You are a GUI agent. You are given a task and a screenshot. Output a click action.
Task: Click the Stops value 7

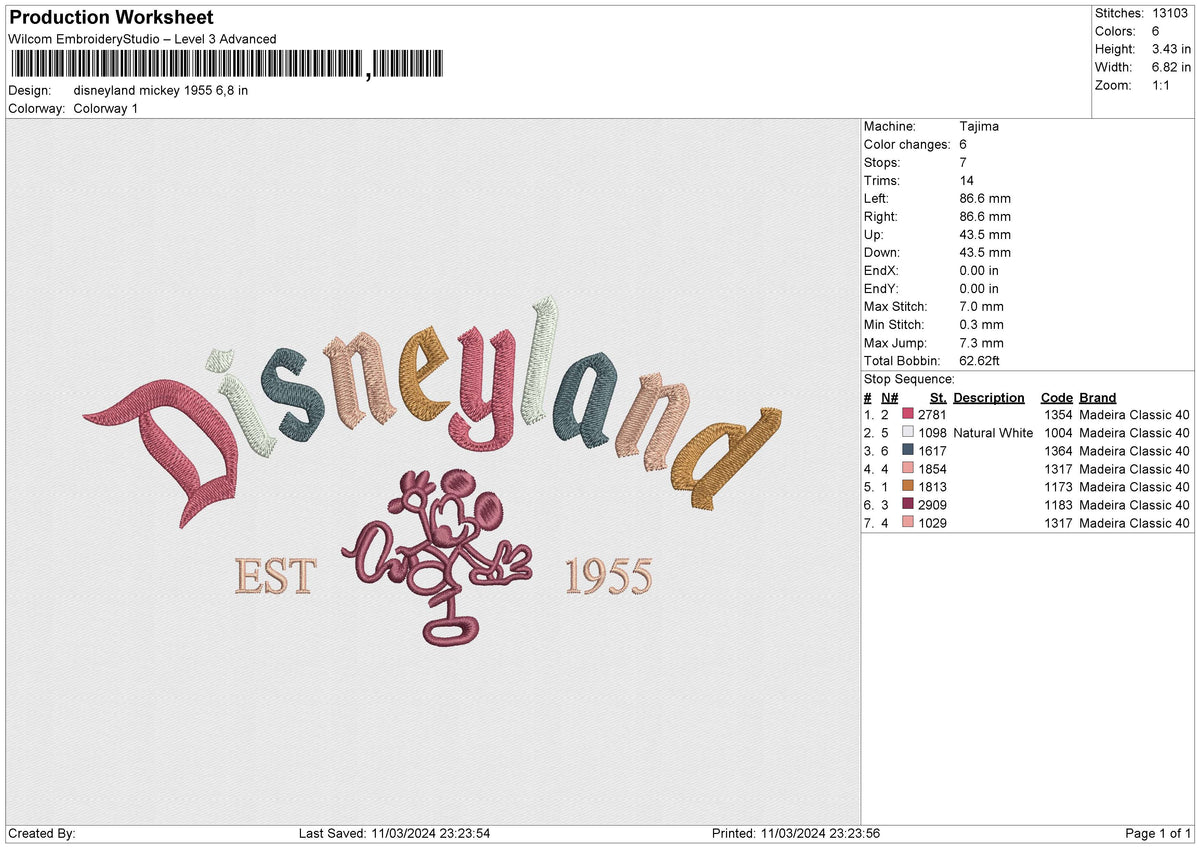click(x=963, y=162)
